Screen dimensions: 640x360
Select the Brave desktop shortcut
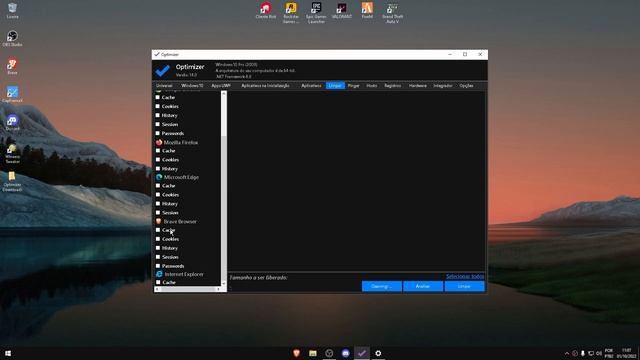coord(12,67)
